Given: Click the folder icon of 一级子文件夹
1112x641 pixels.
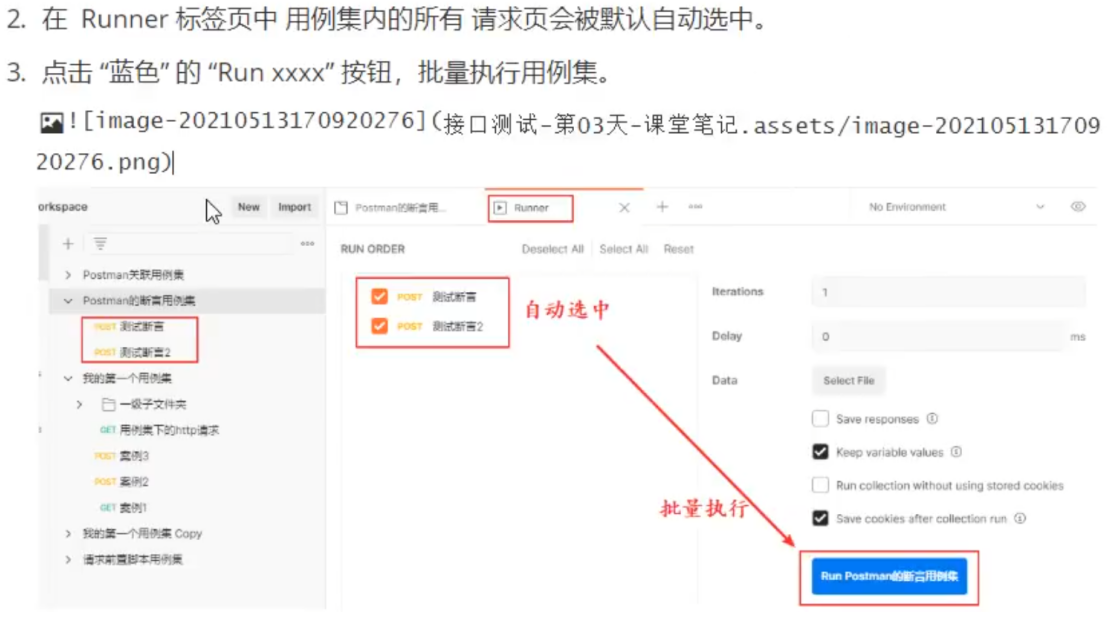Looking at the screenshot, I should [x=109, y=404].
